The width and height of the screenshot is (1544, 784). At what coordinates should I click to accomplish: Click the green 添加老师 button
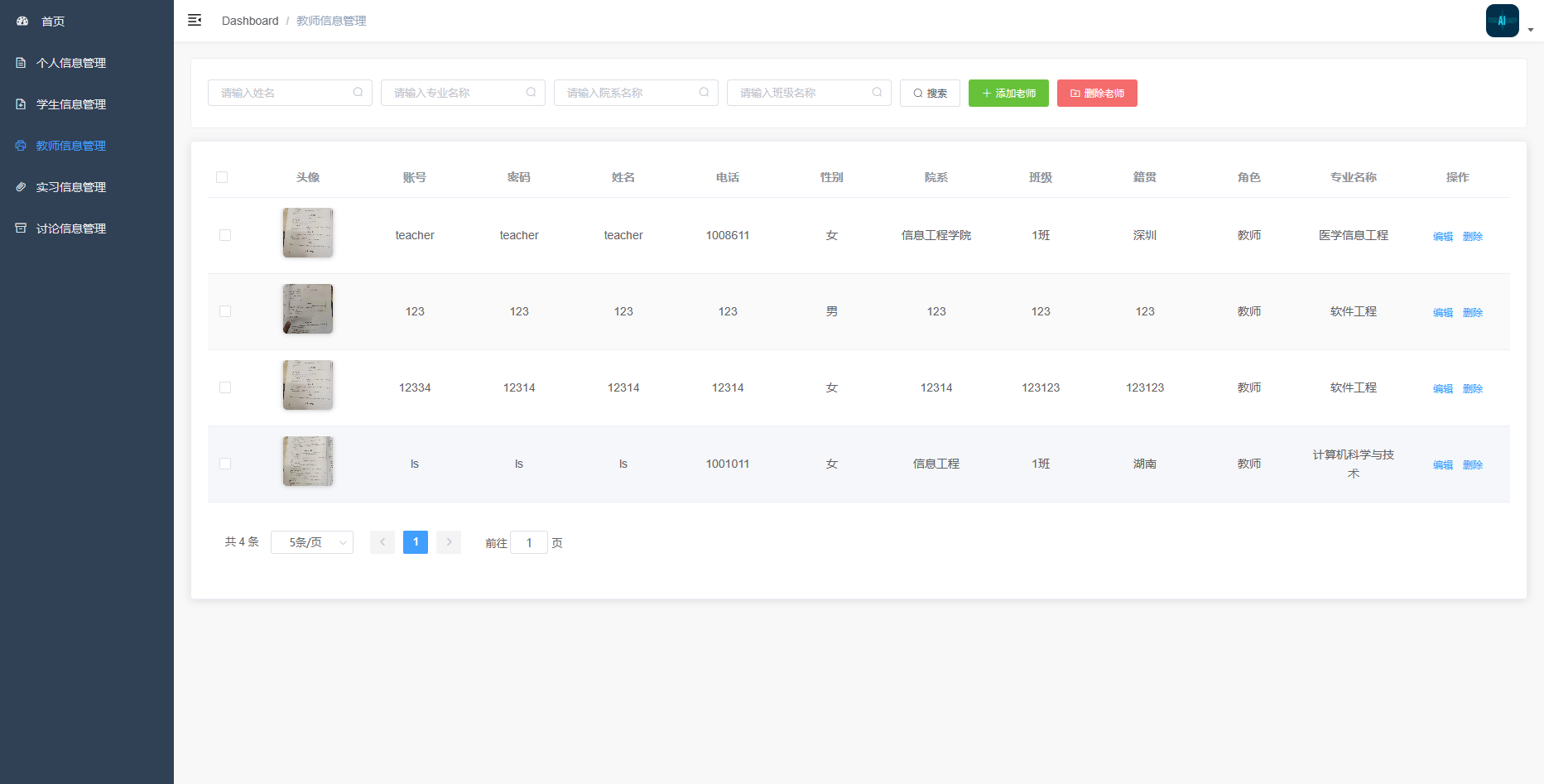pos(1008,94)
